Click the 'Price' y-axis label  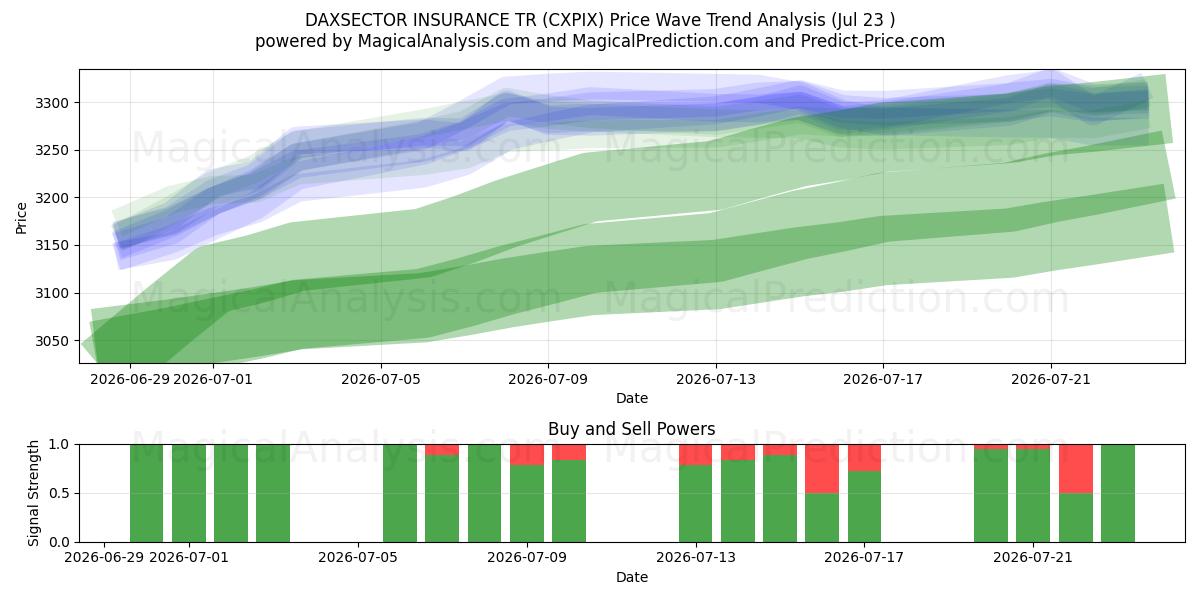pos(22,217)
